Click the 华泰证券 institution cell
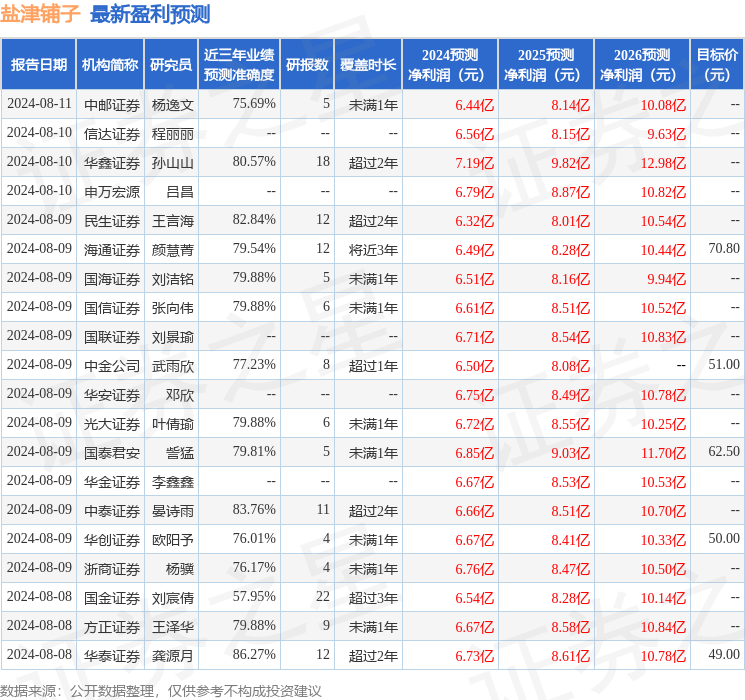Image resolution: width=745 pixels, height=700 pixels. [112, 656]
